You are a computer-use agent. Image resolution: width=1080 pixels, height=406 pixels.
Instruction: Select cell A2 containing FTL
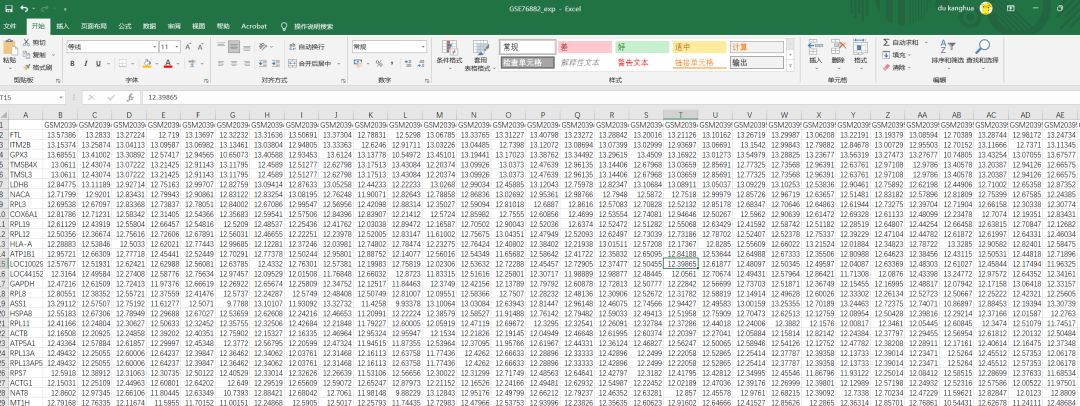pos(25,134)
